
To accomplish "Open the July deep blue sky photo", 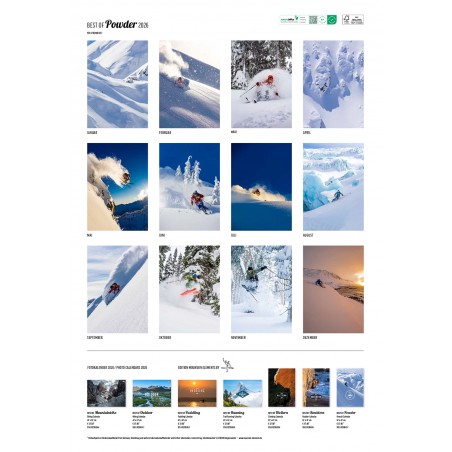I will (x=261, y=187).
